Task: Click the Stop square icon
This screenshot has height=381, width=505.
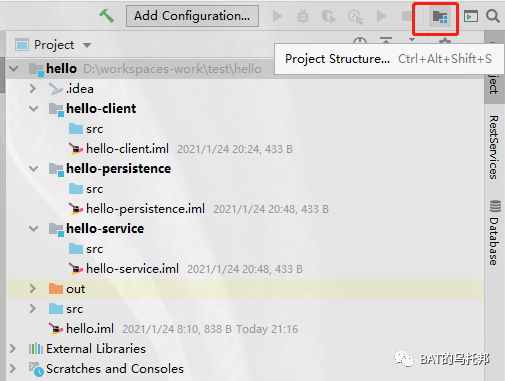Action: (407, 16)
